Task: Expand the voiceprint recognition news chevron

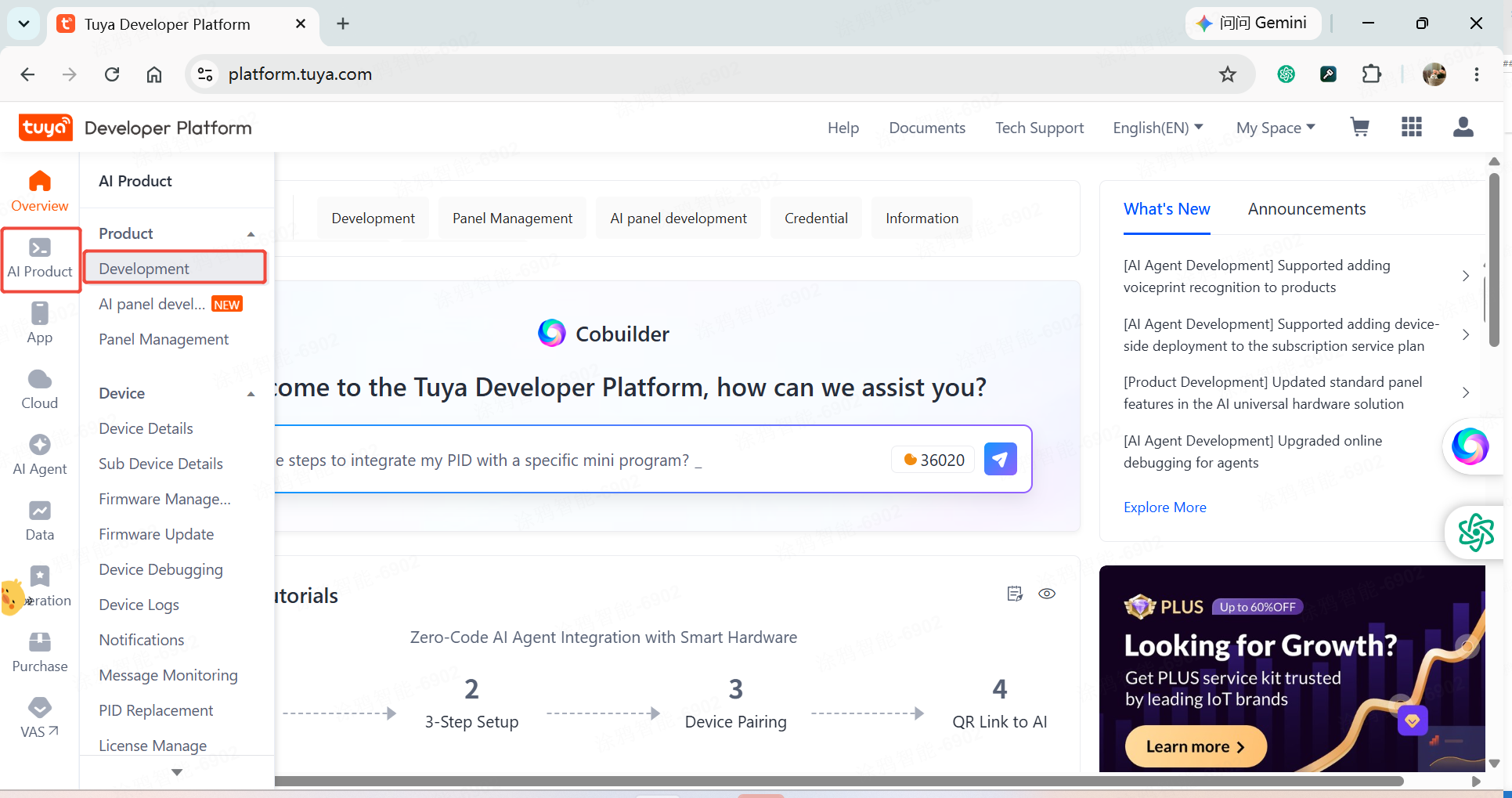Action: tap(1465, 276)
